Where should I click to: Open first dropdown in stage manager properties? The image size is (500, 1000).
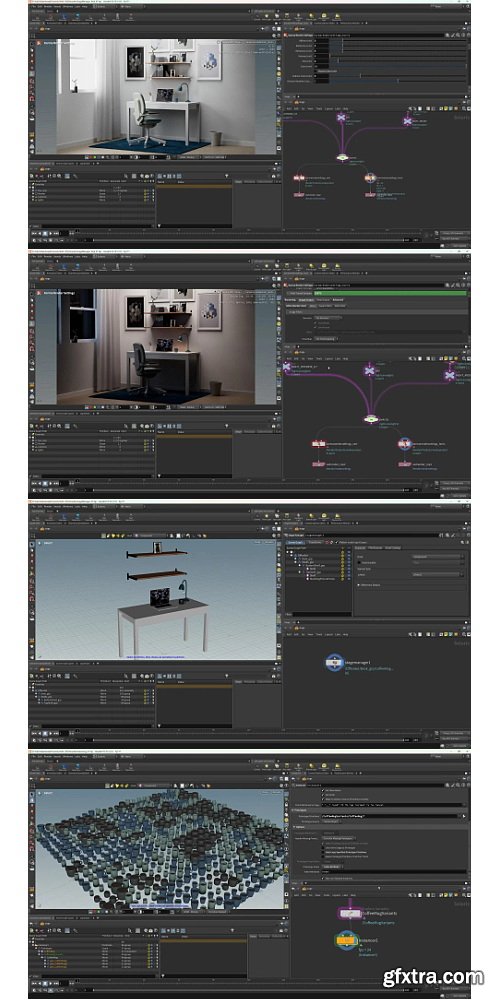pyautogui.click(x=437, y=556)
